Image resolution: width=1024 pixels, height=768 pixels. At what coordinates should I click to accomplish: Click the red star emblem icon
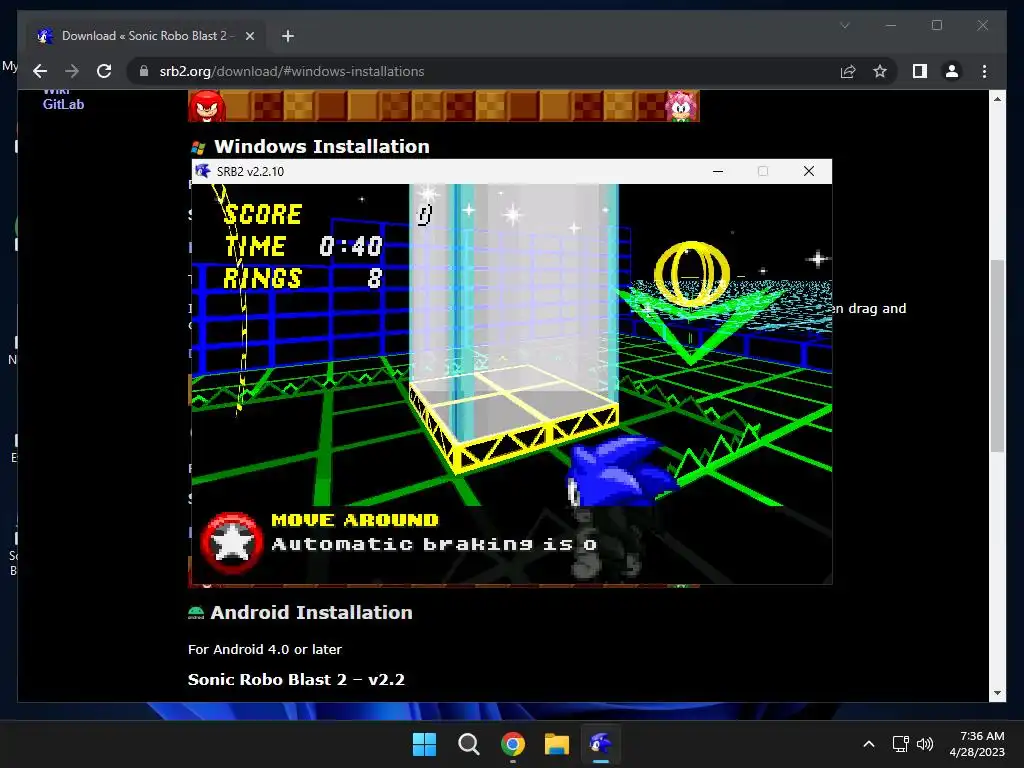tap(231, 543)
